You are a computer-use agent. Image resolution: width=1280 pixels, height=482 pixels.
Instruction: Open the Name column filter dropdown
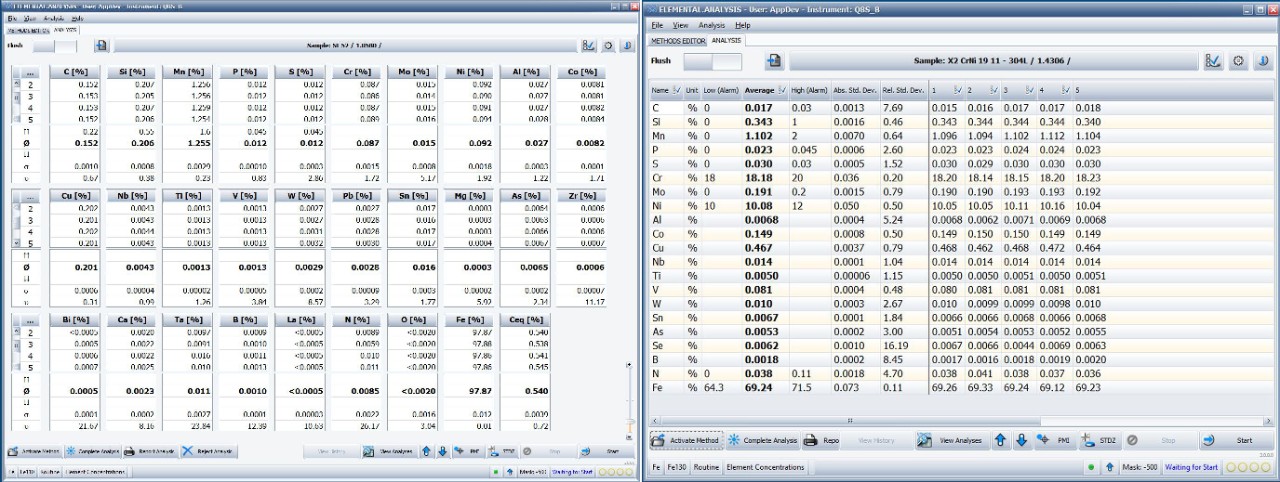677,90
